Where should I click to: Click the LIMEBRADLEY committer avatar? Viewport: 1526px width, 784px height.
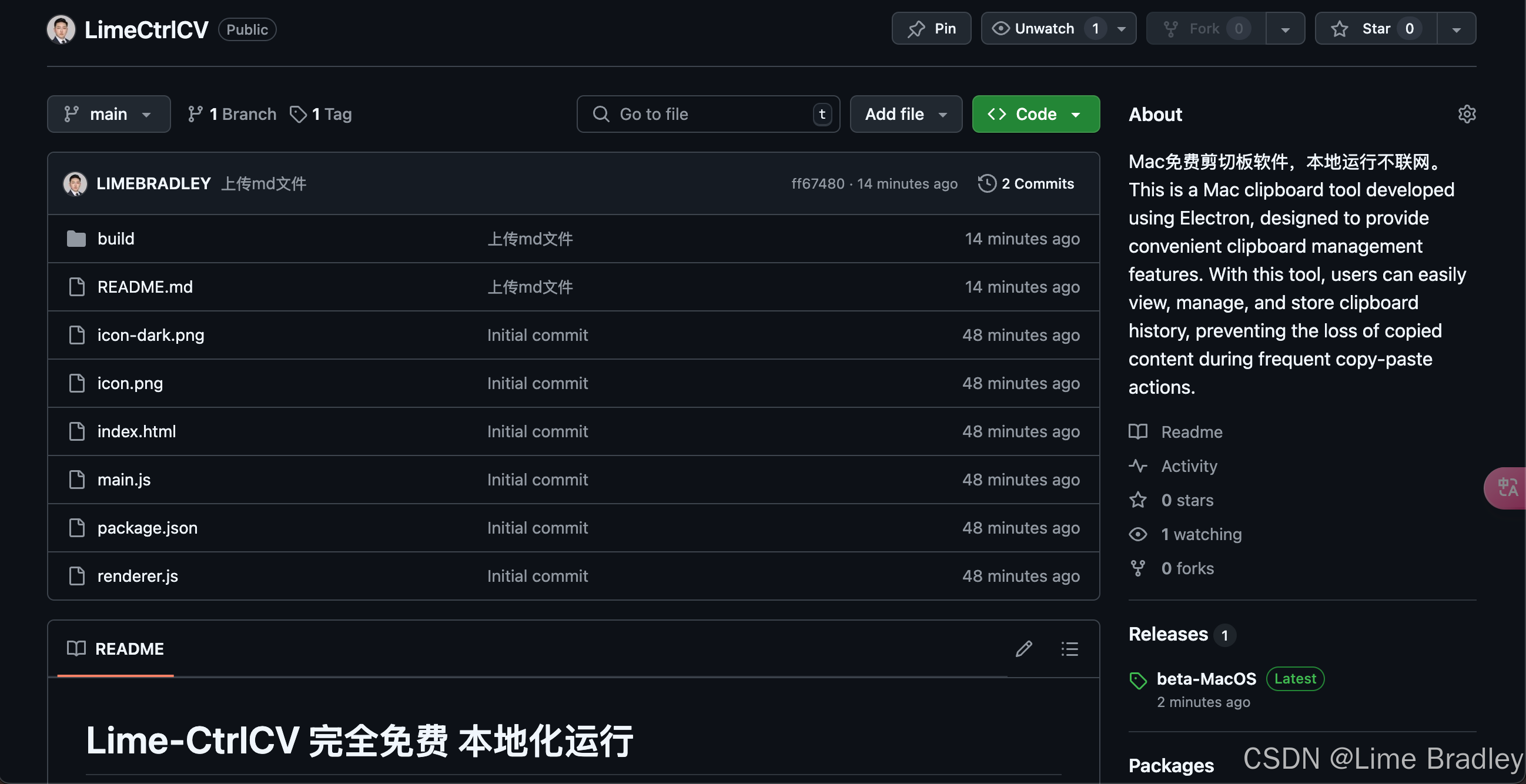75,183
